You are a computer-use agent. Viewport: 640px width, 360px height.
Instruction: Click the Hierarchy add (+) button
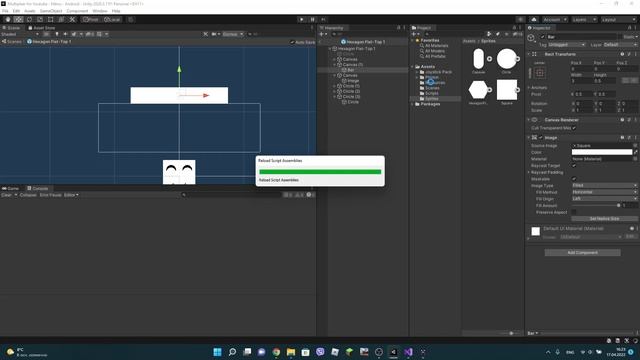point(322,34)
